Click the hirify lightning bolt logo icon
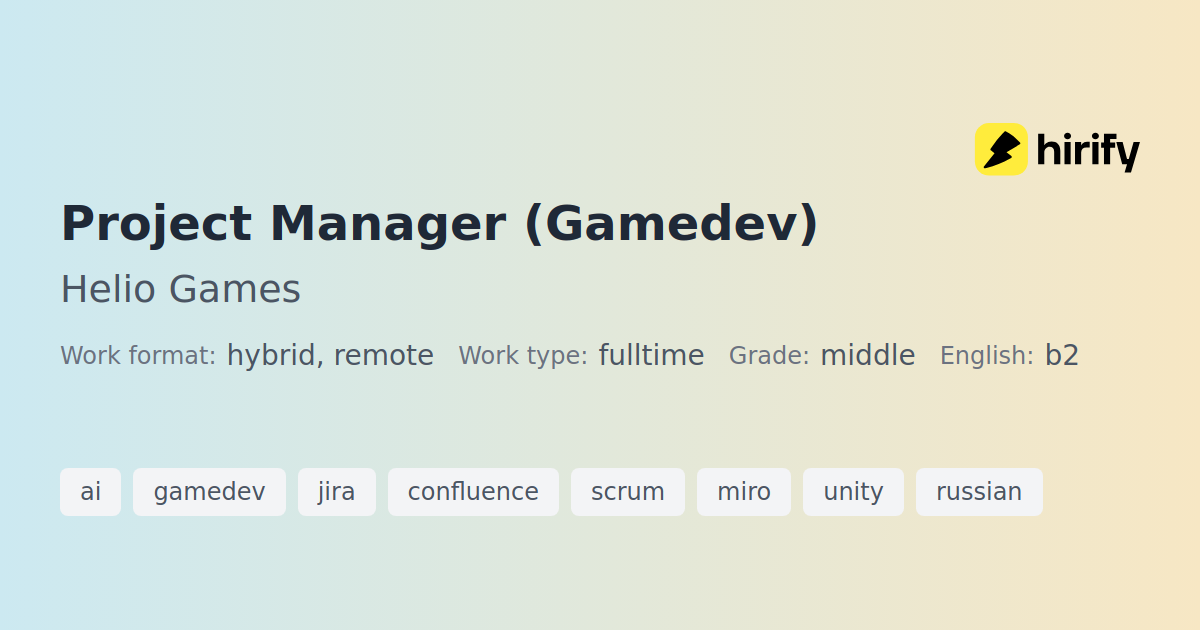 [1001, 150]
